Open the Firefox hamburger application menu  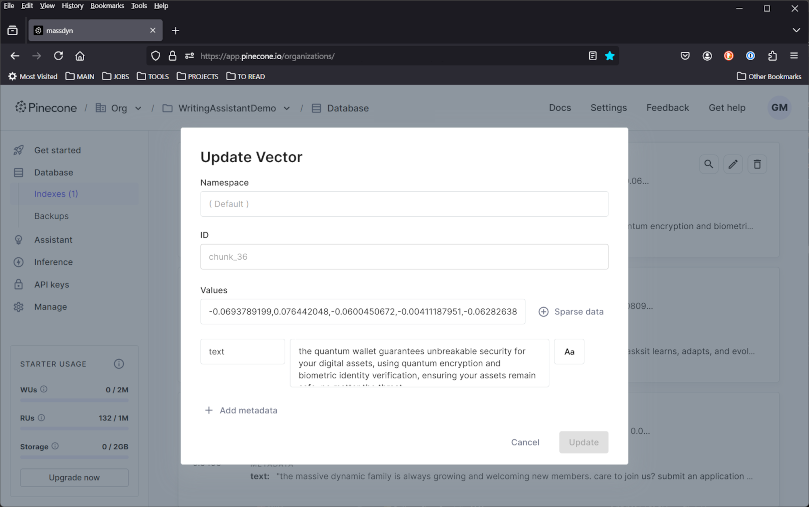pyautogui.click(x=794, y=56)
